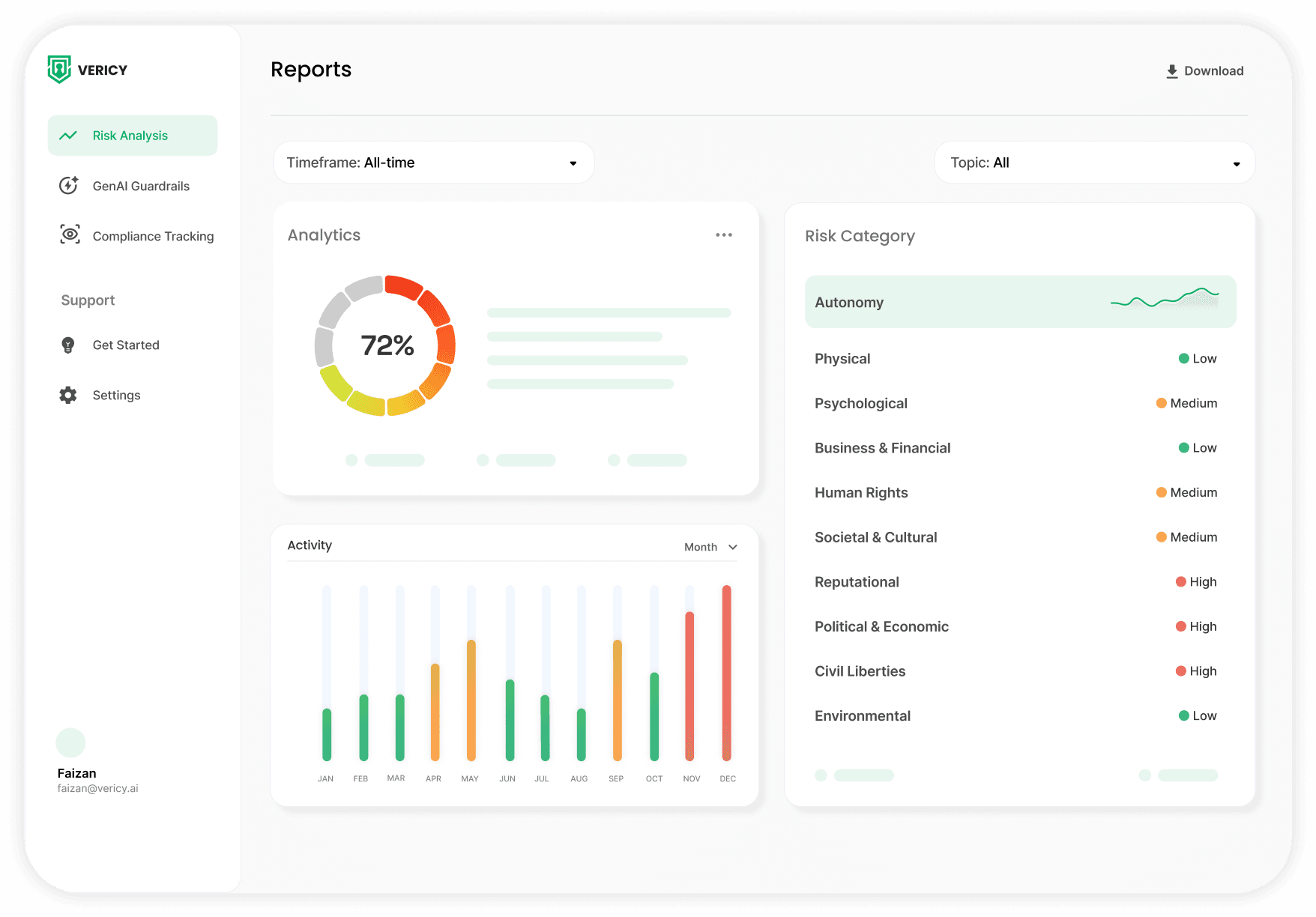
Task: Click the download arrow icon
Action: [x=1172, y=71]
